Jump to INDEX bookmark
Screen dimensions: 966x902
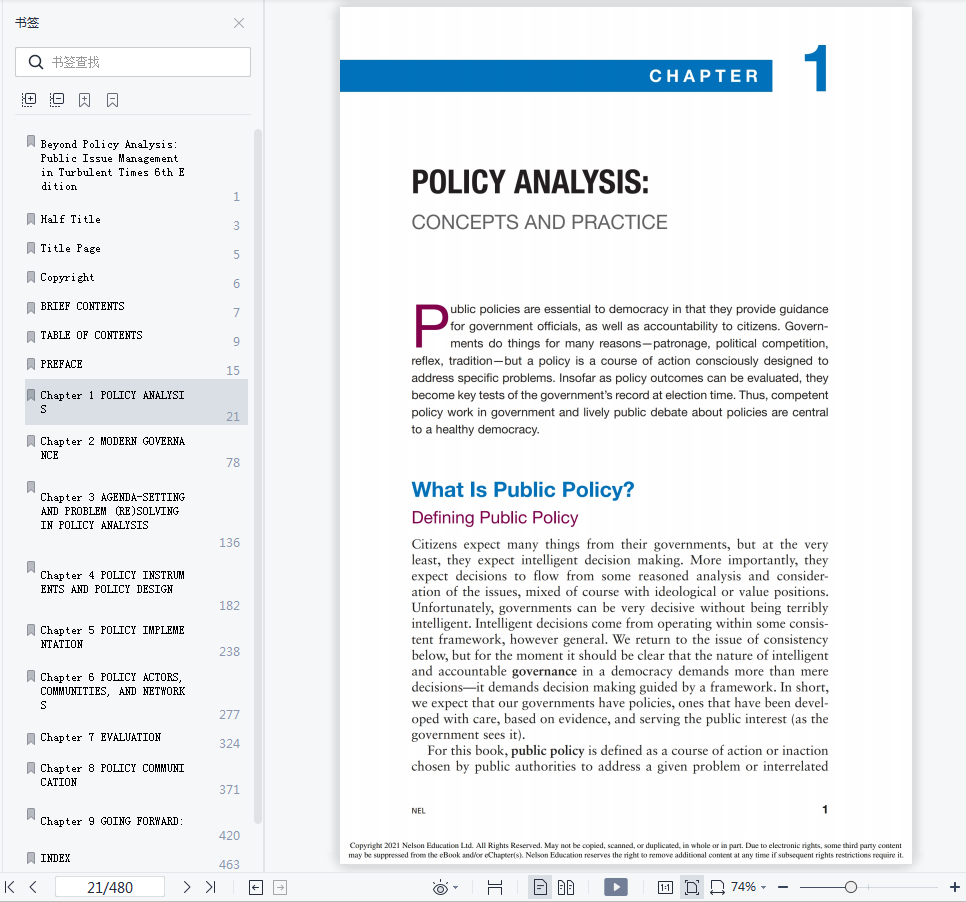55,858
